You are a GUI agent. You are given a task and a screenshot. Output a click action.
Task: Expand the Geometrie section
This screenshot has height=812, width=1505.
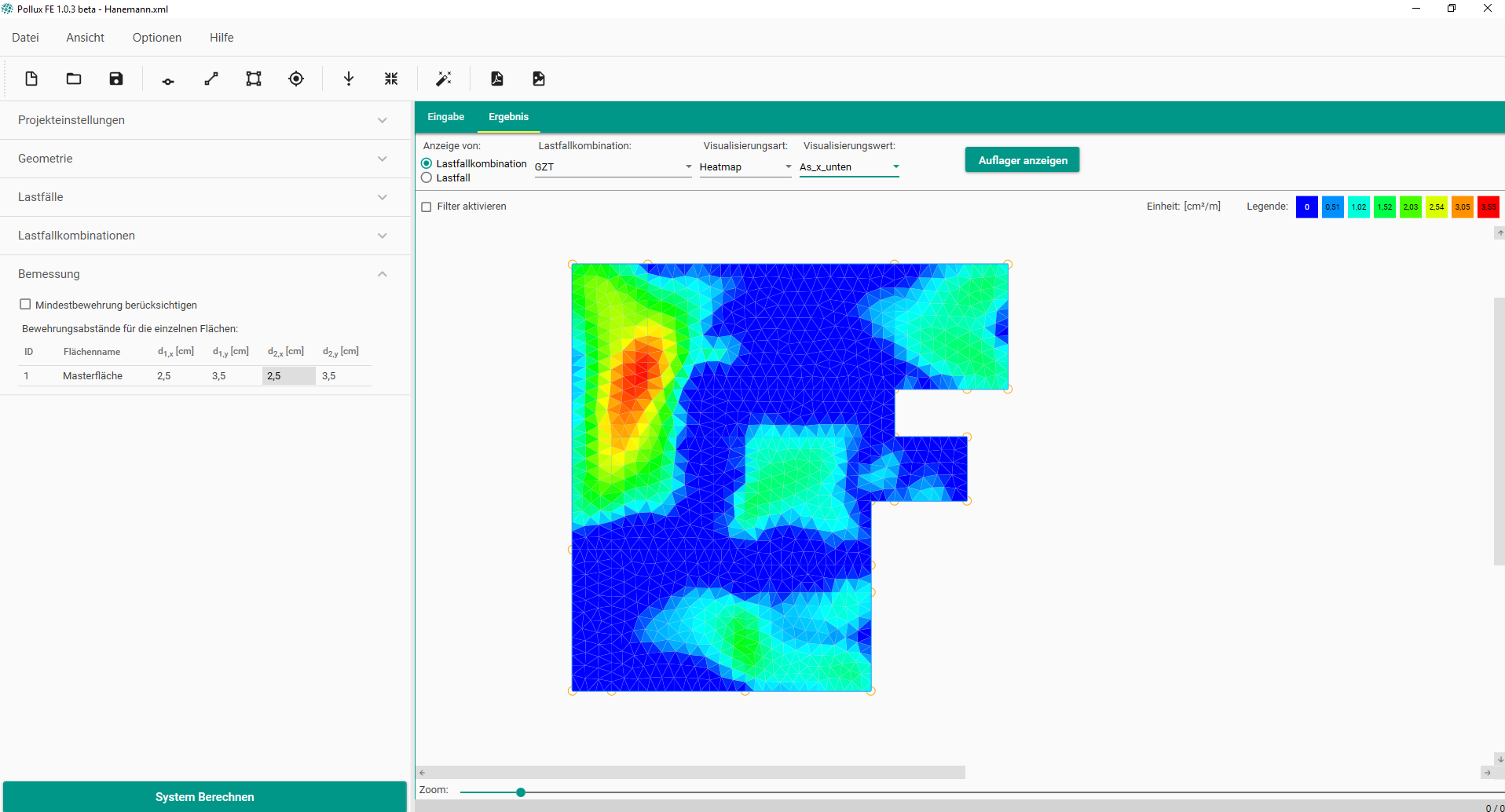[x=204, y=159]
